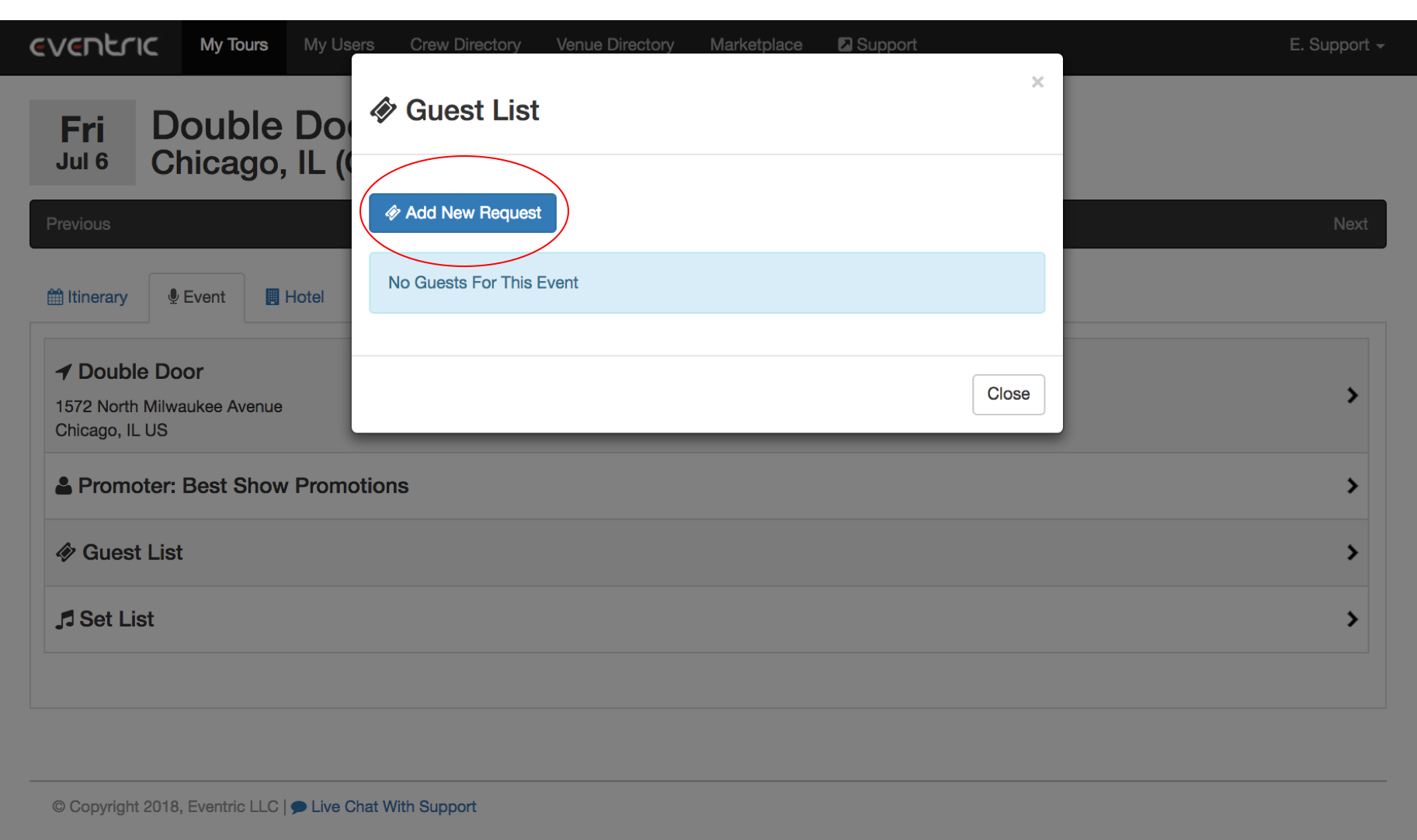Click the Close button in dialog
Viewport: 1417px width, 840px height.
1009,394
